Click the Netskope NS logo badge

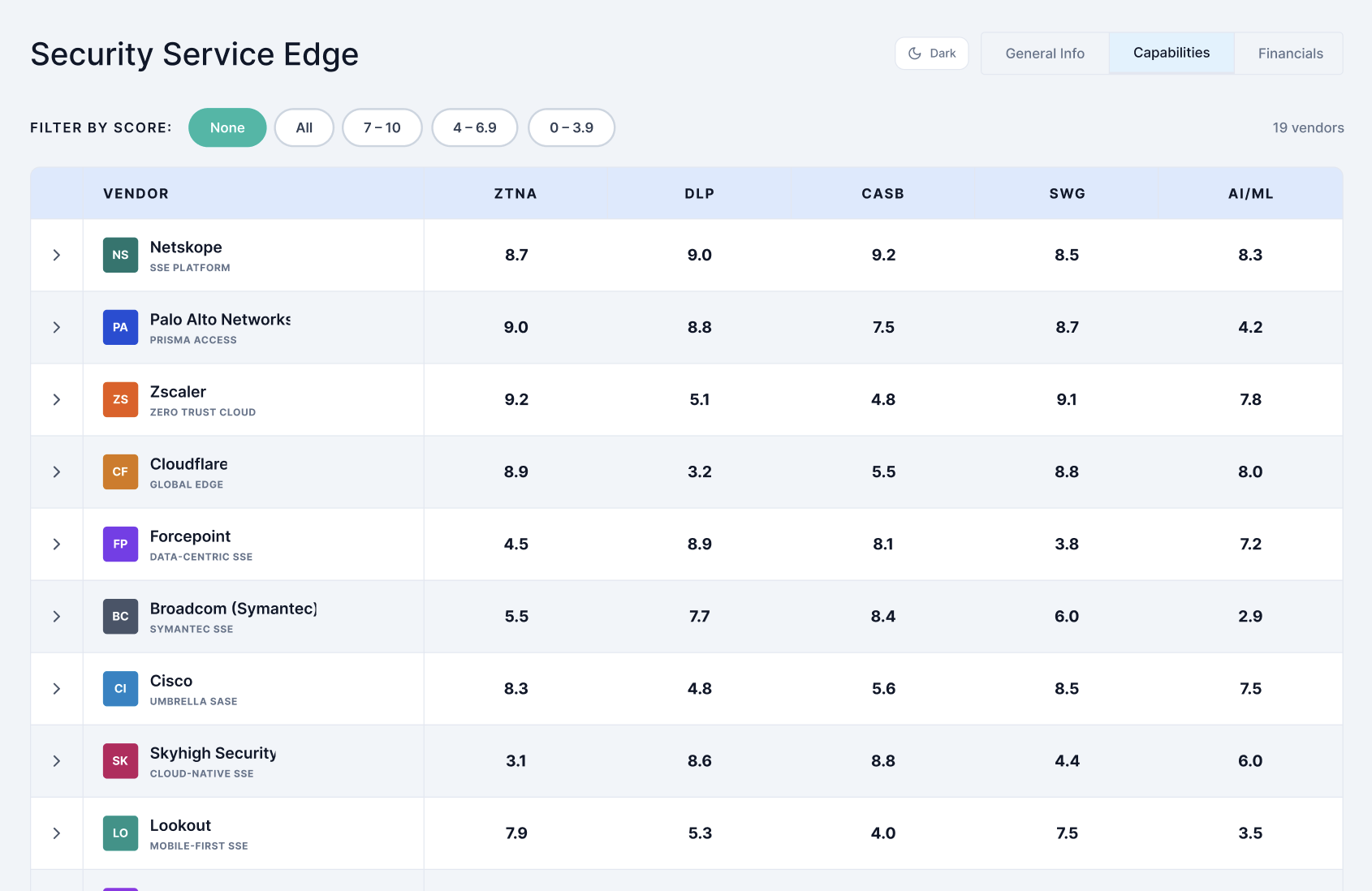[x=120, y=255]
